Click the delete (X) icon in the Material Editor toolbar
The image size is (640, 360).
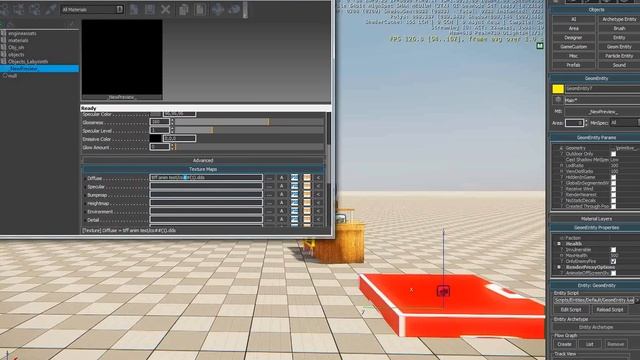point(165,9)
